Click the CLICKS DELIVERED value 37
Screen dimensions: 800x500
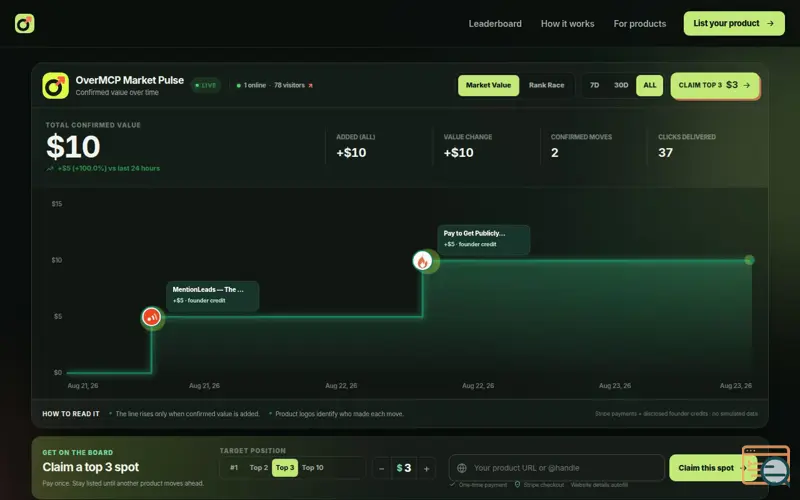coord(665,153)
